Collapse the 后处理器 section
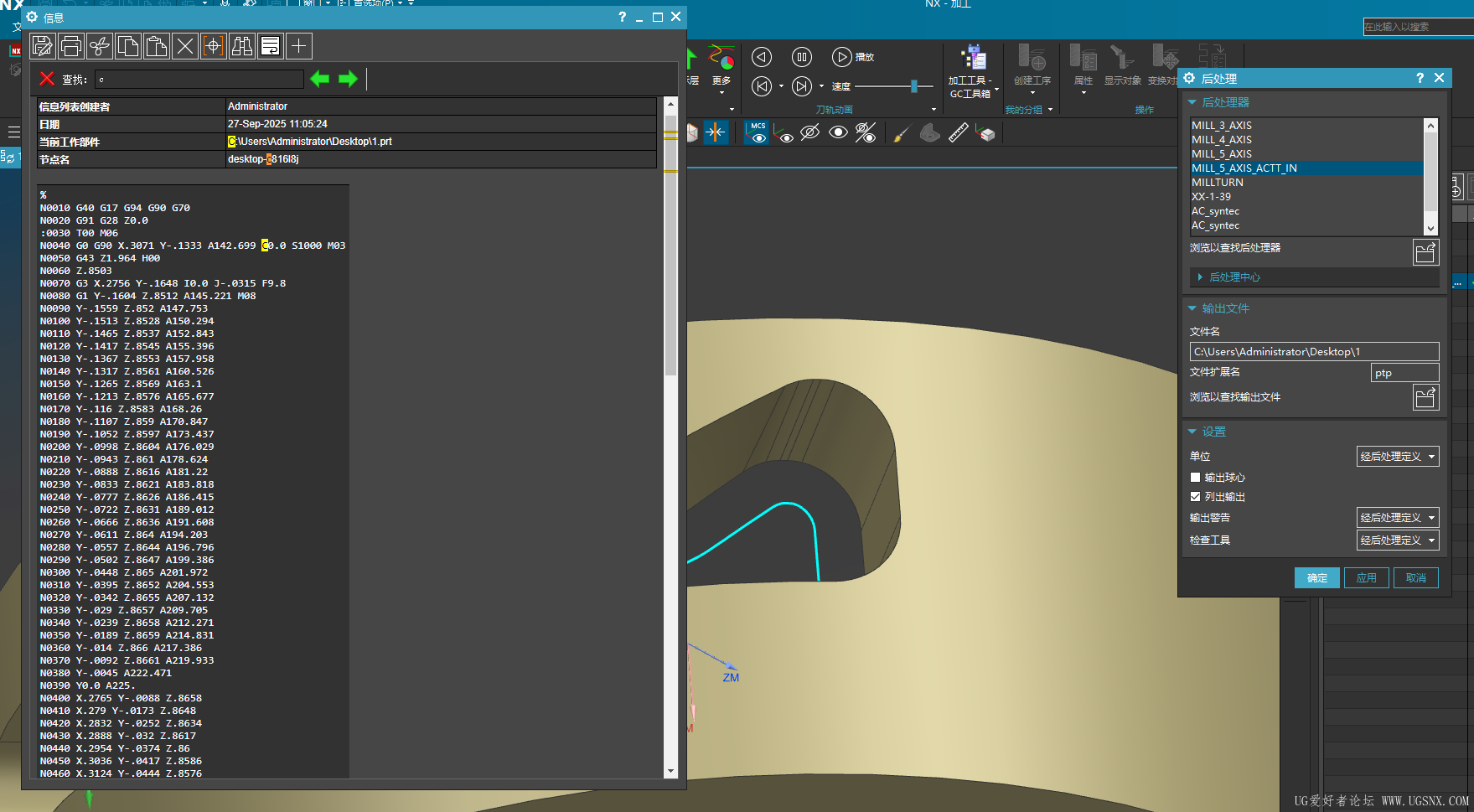 (x=1192, y=102)
